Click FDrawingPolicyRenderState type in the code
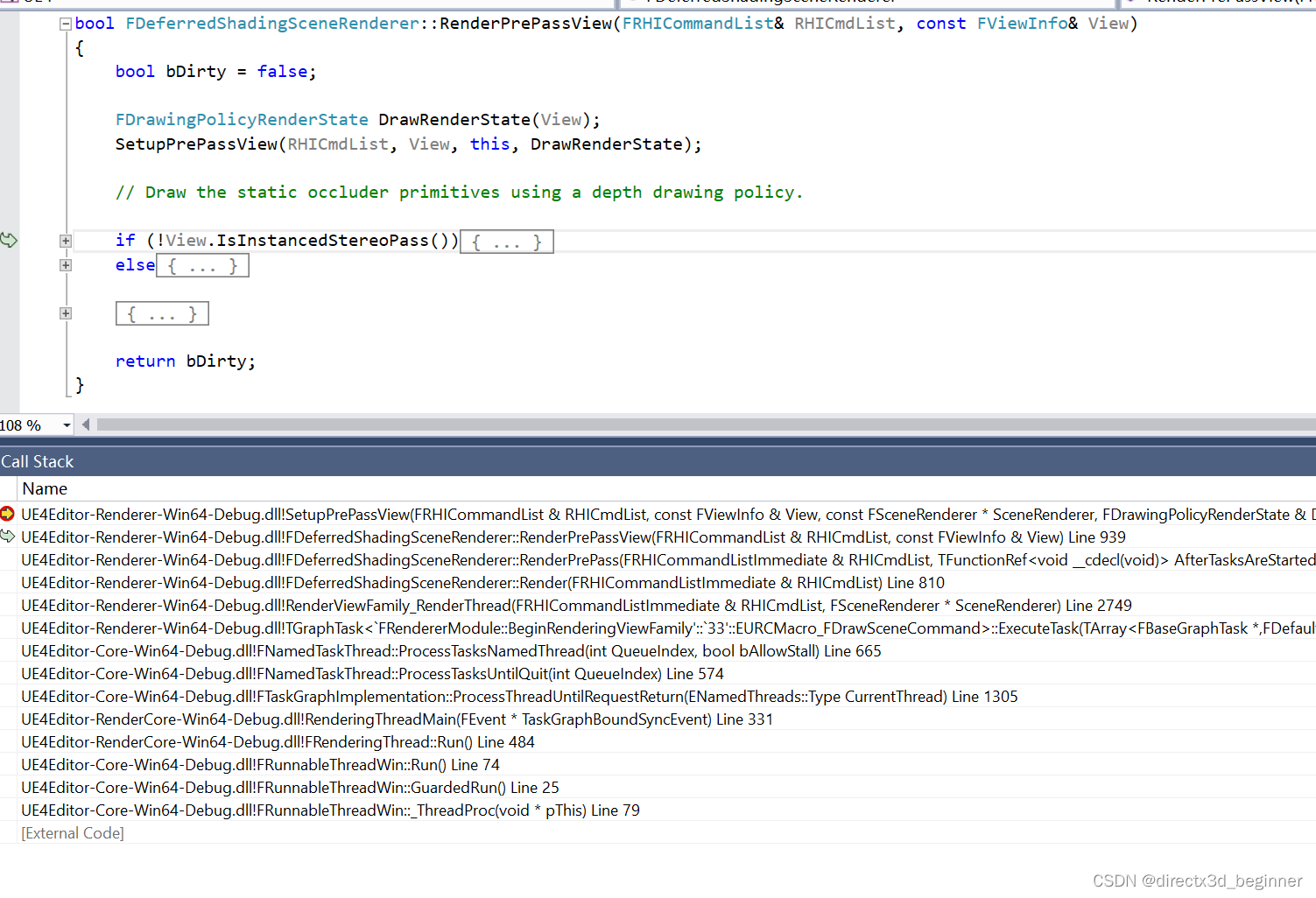The height and width of the screenshot is (898, 1316). pyautogui.click(x=242, y=120)
